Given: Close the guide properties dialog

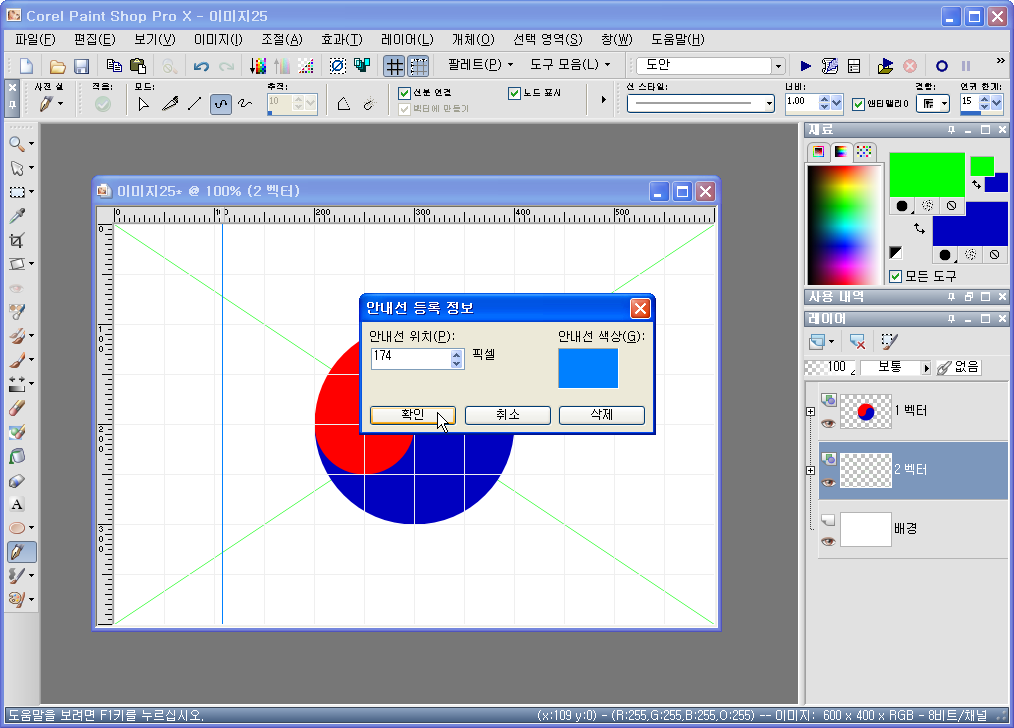Looking at the screenshot, I should coord(640,308).
